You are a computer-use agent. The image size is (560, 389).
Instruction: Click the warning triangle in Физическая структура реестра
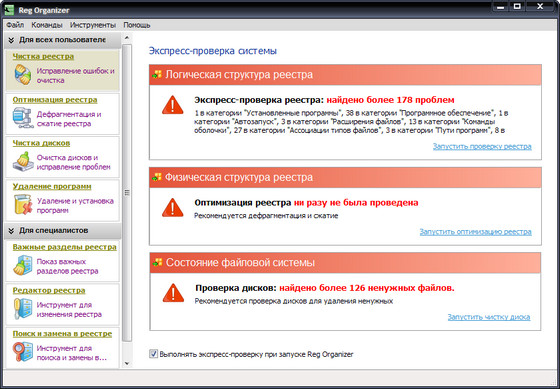pos(172,208)
